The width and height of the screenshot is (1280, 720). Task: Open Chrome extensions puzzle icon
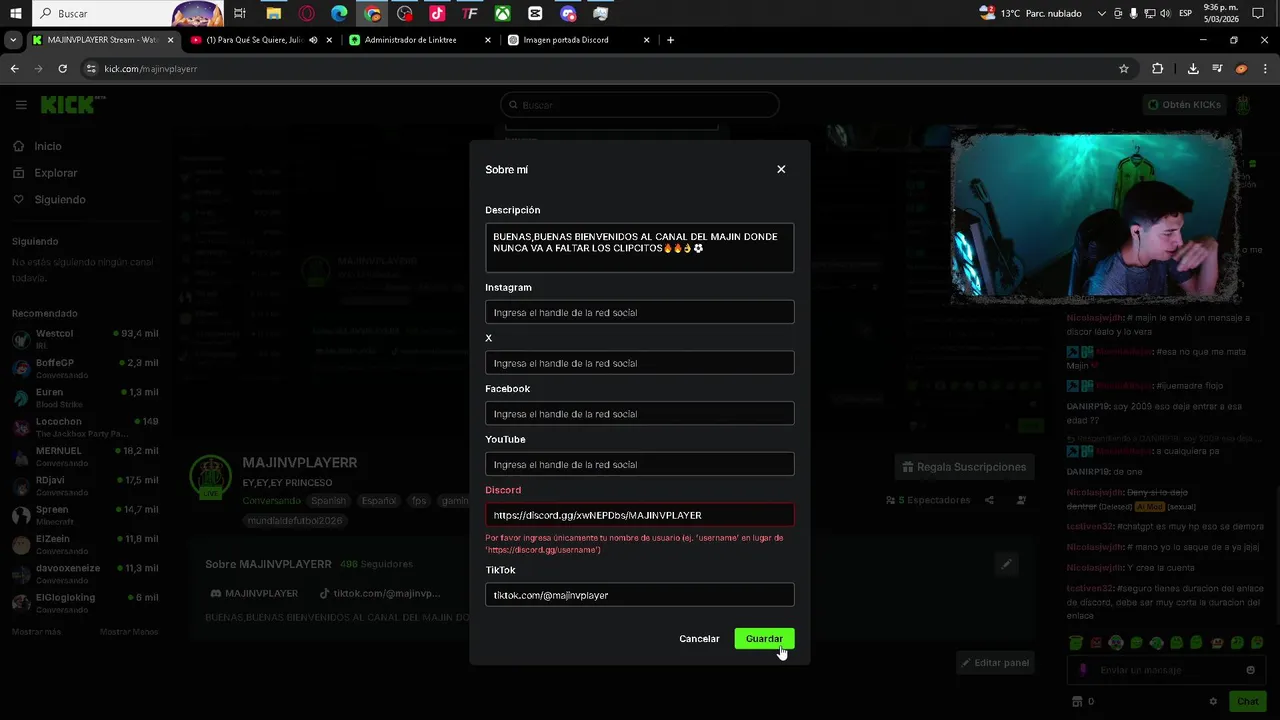click(1157, 69)
